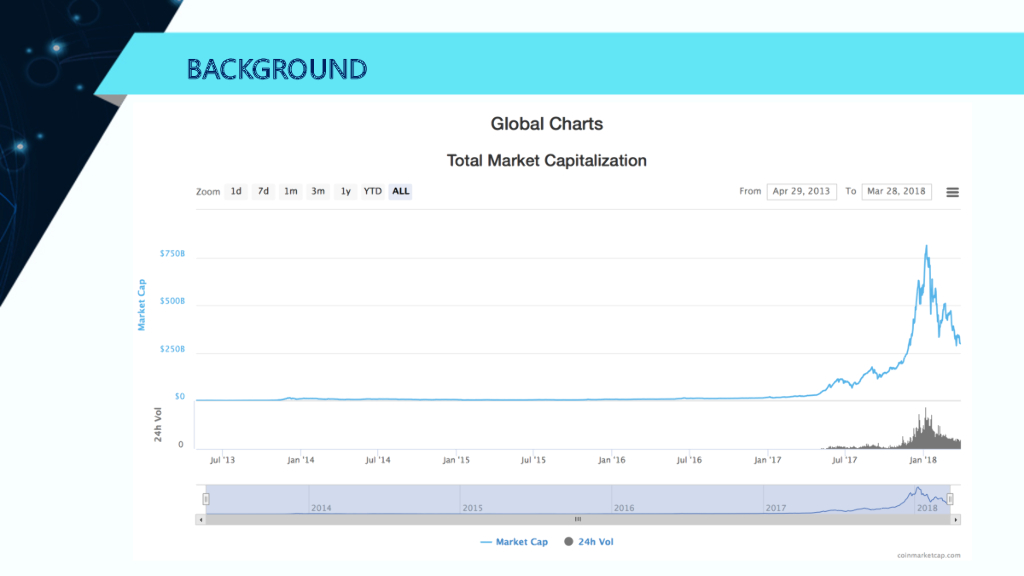Screen dimensions: 1024x576
Task: Select the 1y zoom option
Action: pos(345,191)
